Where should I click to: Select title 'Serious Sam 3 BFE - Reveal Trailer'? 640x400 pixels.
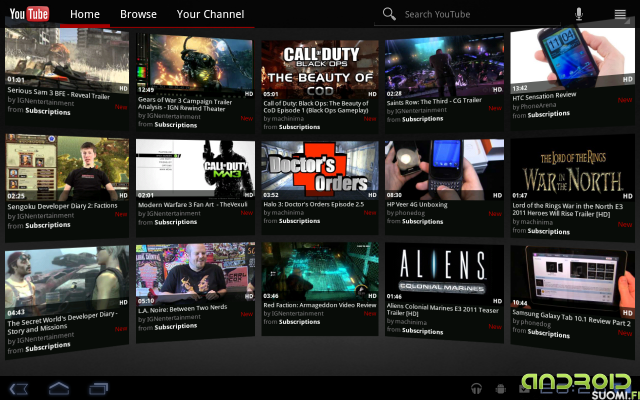click(59, 93)
